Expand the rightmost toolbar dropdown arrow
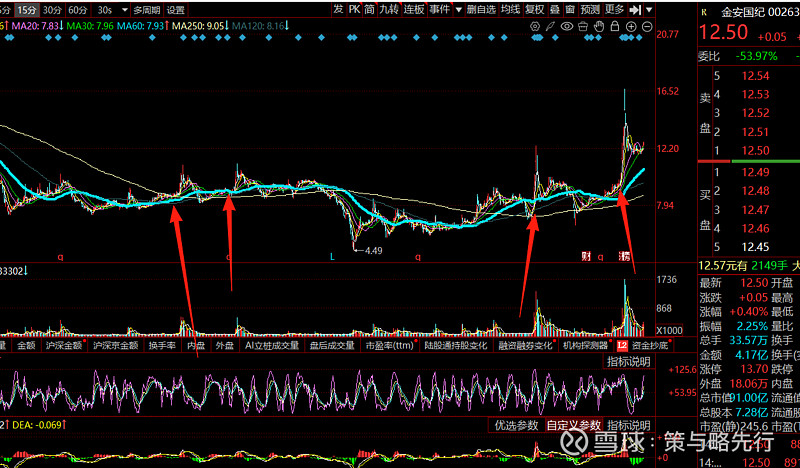The height and width of the screenshot is (468, 800). tap(649, 10)
